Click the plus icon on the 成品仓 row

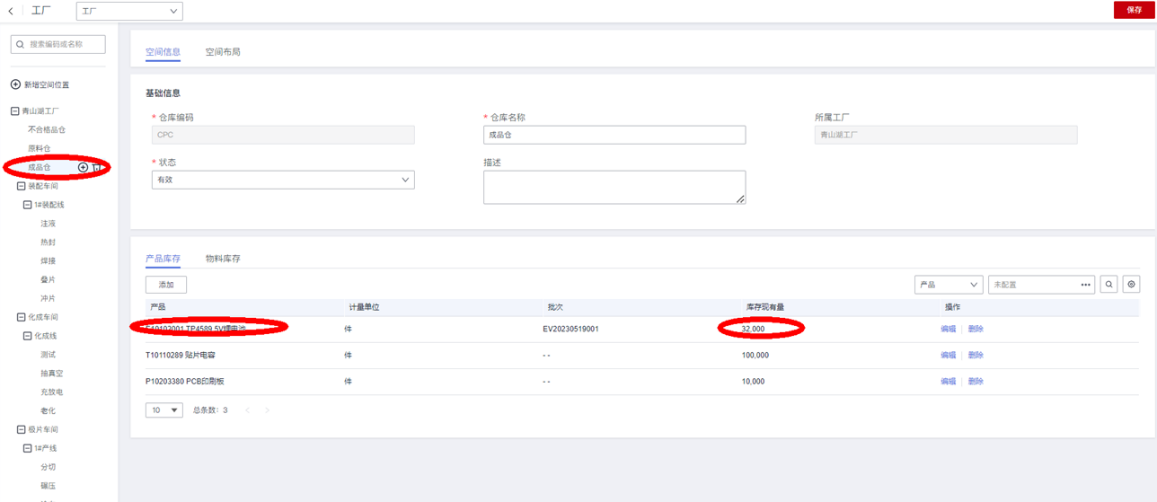tap(83, 168)
